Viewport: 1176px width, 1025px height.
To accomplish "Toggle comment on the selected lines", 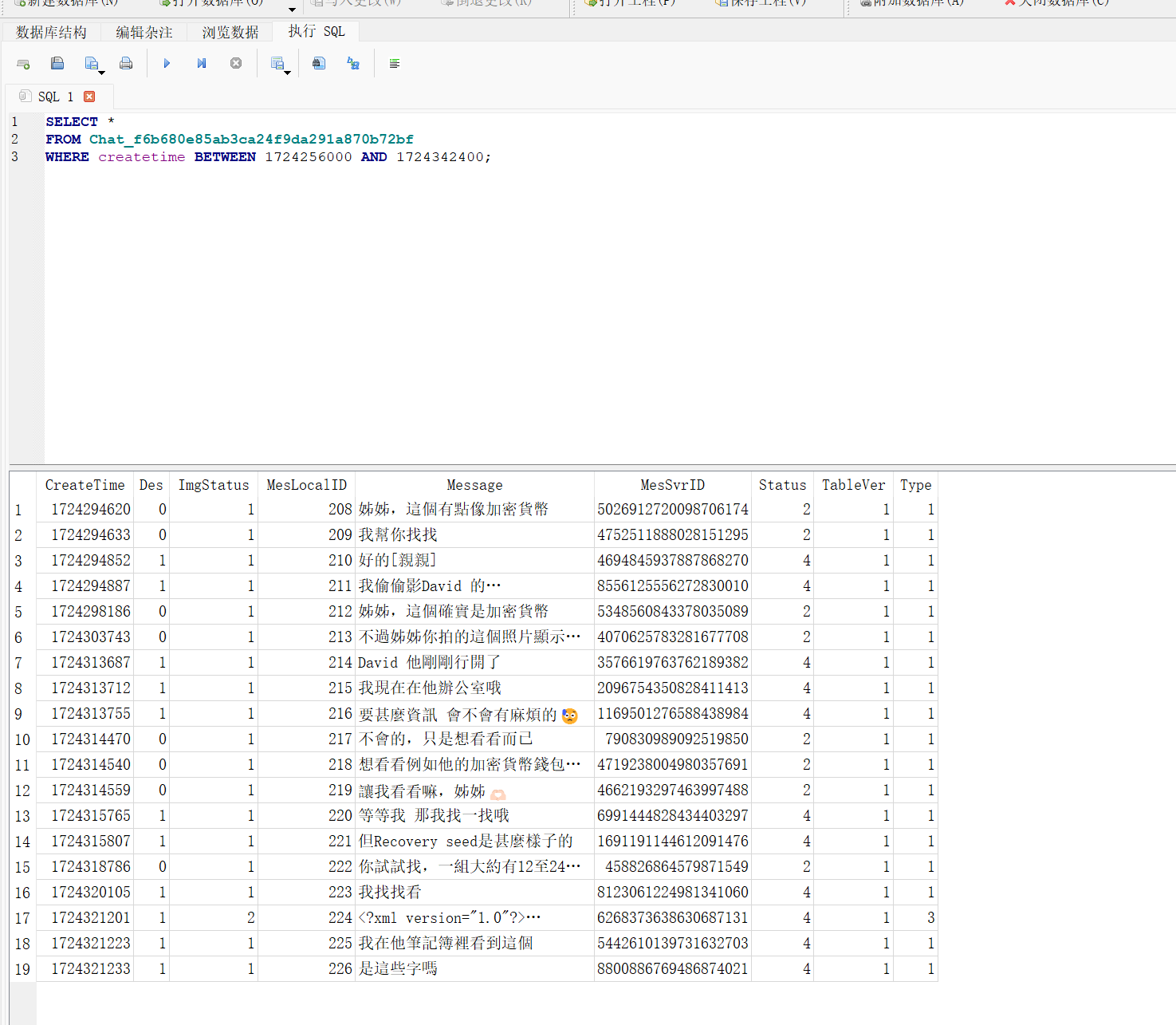I will pos(394,64).
